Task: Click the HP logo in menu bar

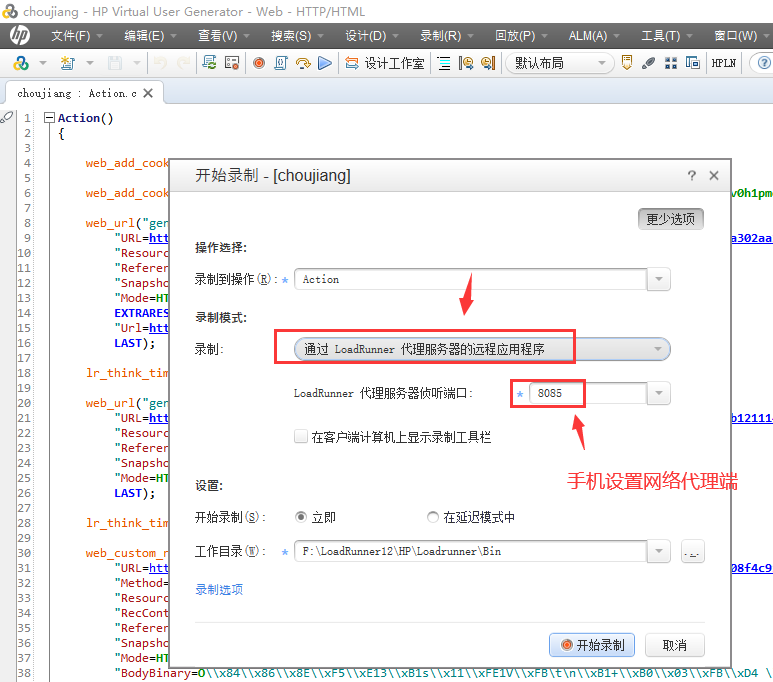Action: tap(20, 36)
